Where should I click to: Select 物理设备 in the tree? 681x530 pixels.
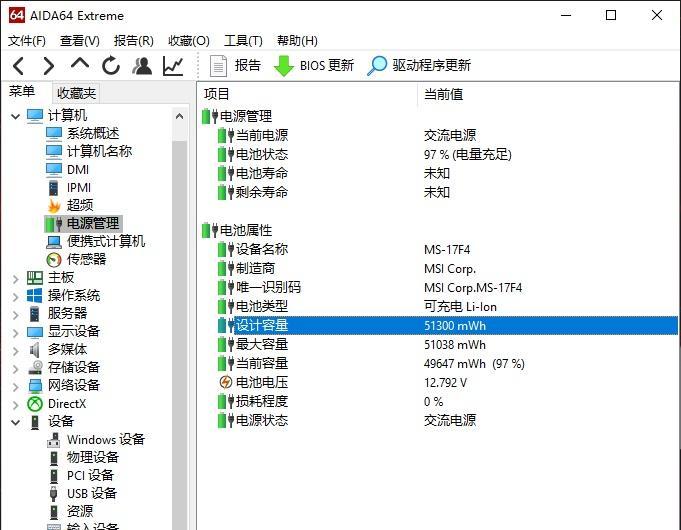(x=93, y=457)
